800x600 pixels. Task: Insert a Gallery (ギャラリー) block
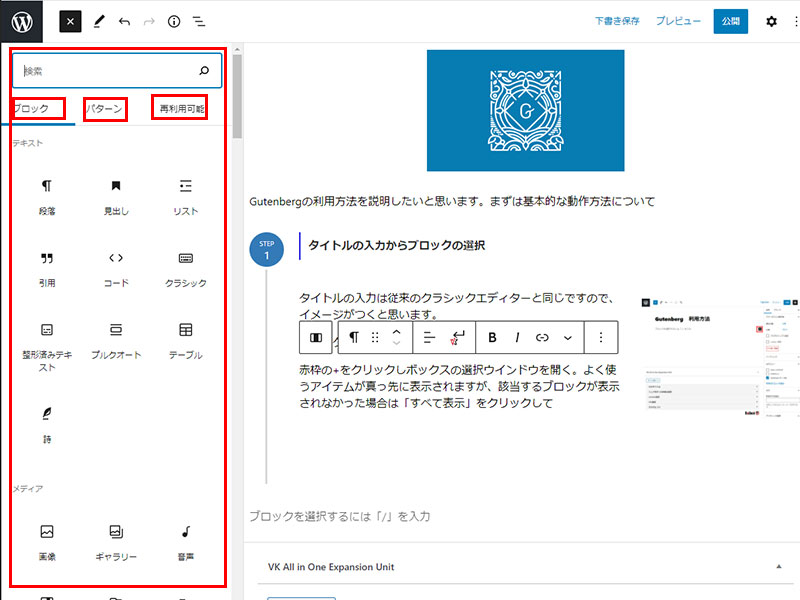pyautogui.click(x=116, y=540)
